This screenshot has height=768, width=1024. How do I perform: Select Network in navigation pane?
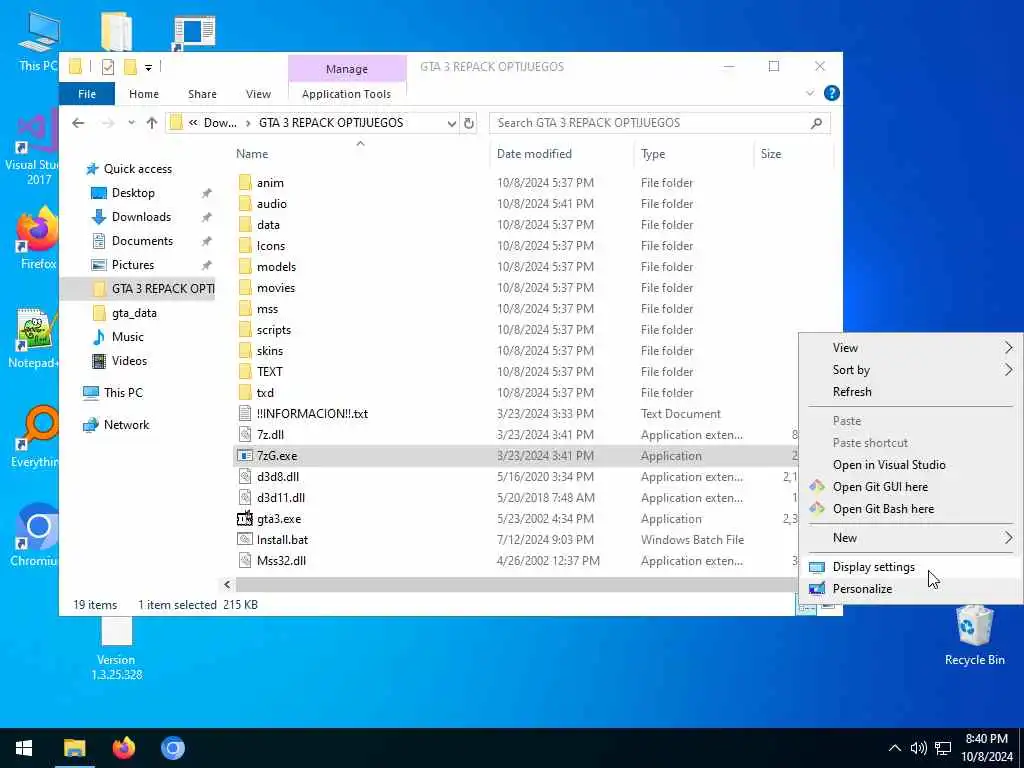[126, 424]
